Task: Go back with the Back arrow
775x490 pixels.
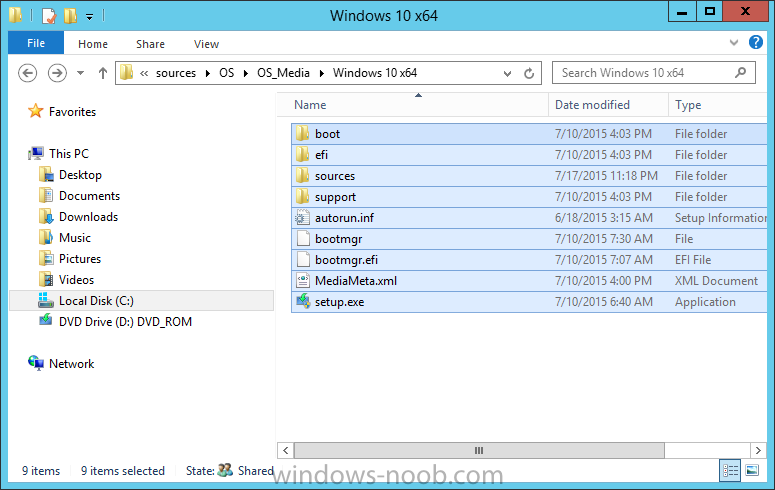Action: (x=28, y=73)
